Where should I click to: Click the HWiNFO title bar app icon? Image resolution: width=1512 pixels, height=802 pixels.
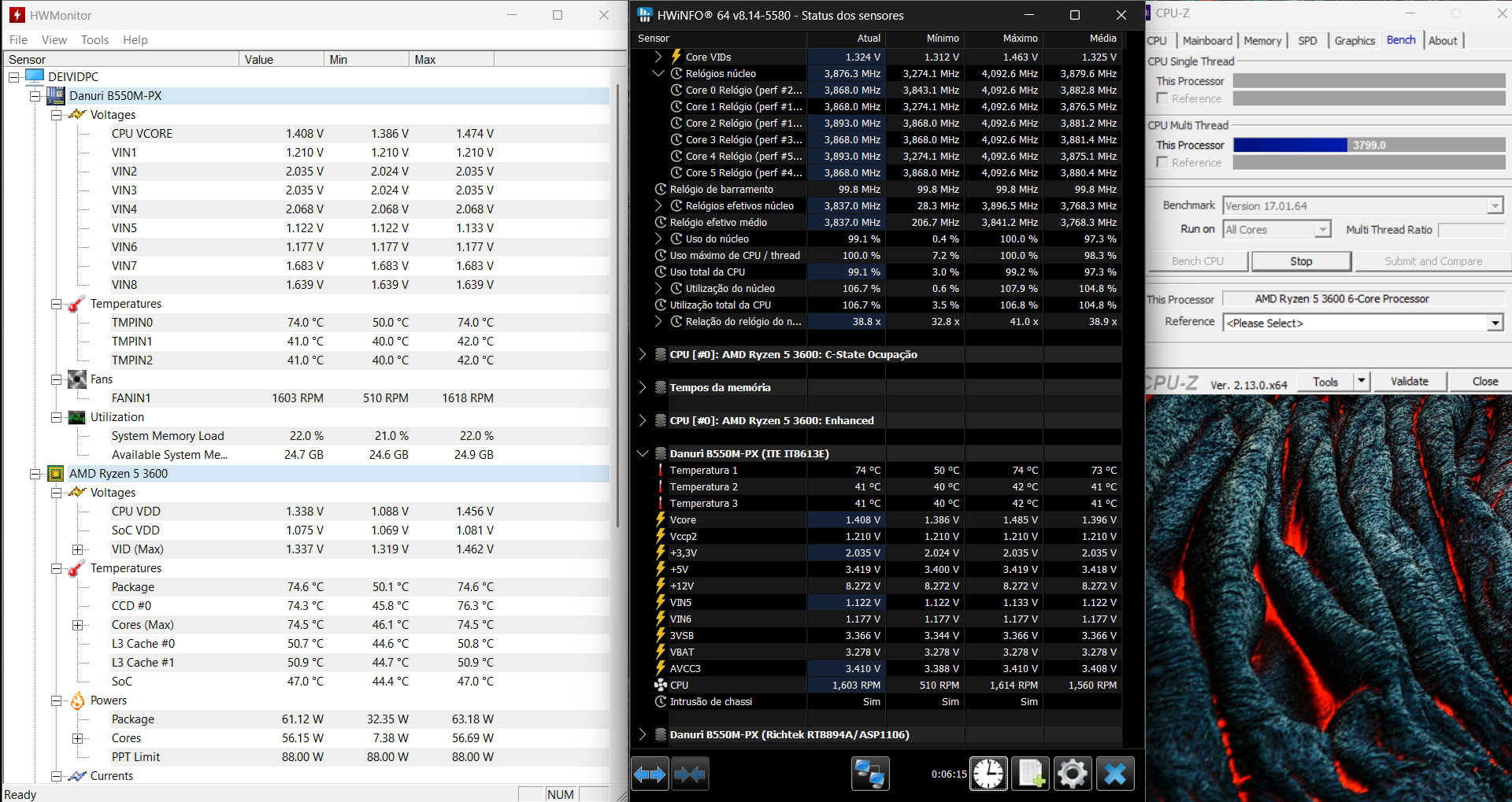click(x=645, y=15)
